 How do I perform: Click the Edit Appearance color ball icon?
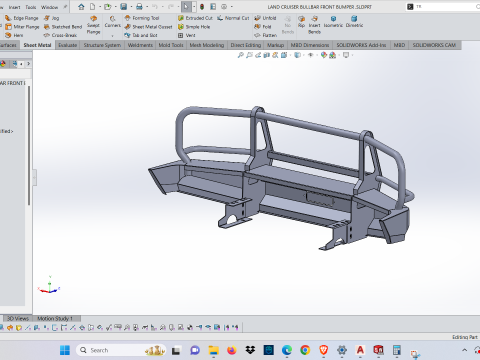324,55
